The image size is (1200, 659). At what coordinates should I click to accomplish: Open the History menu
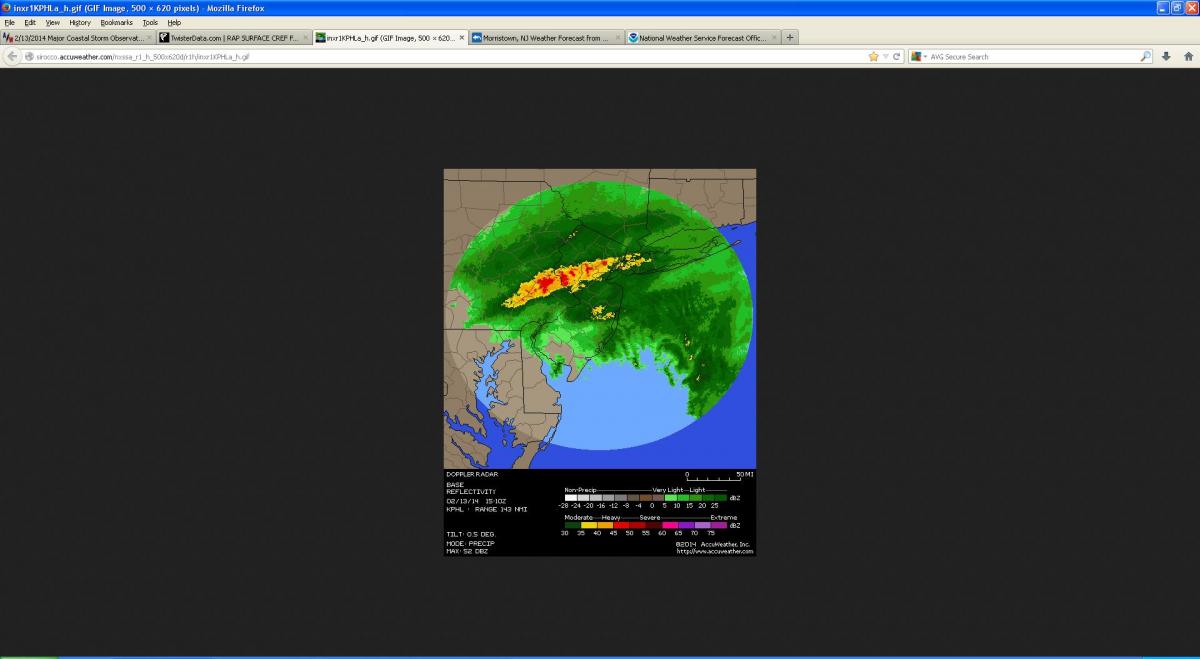[80, 22]
